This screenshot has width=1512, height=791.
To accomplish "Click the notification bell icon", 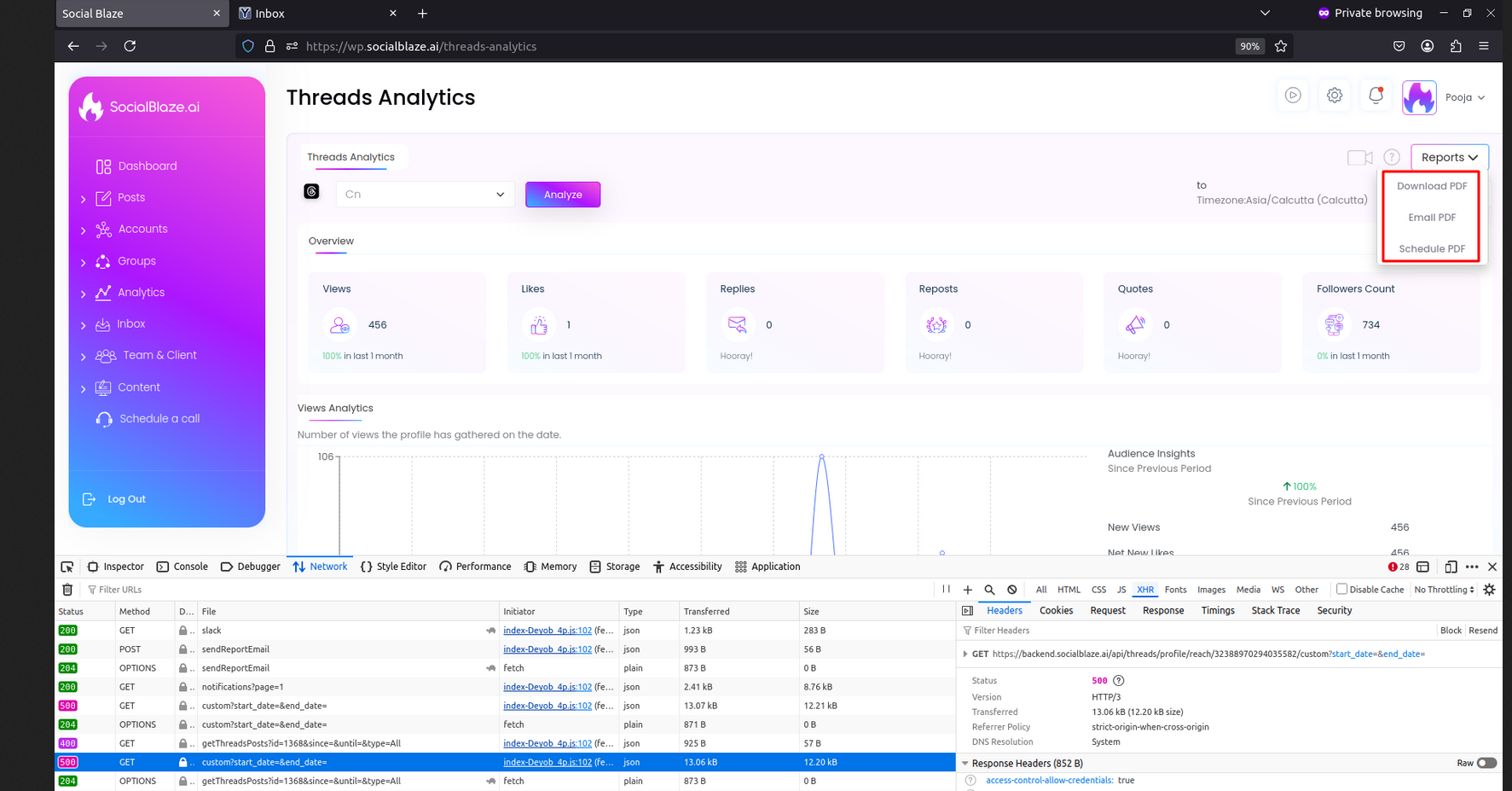I will tap(1375, 96).
